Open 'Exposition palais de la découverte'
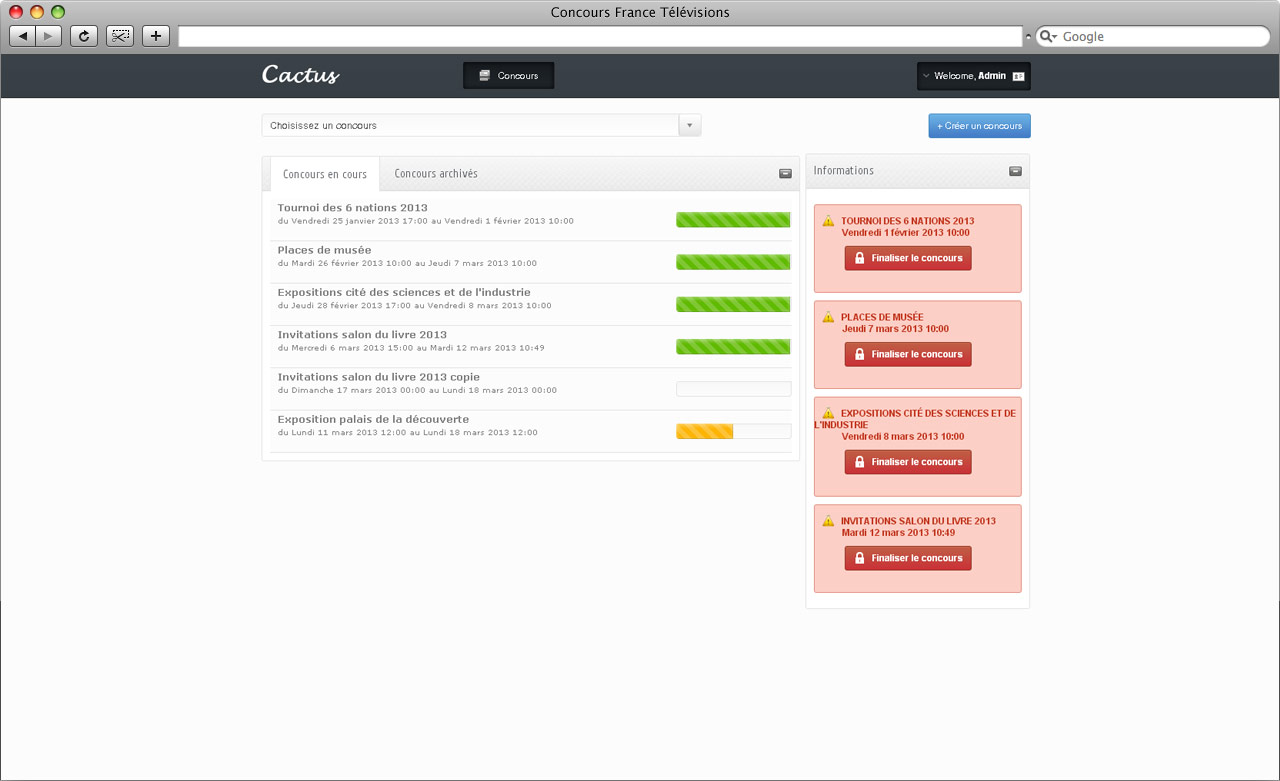This screenshot has width=1280, height=781. pos(373,419)
